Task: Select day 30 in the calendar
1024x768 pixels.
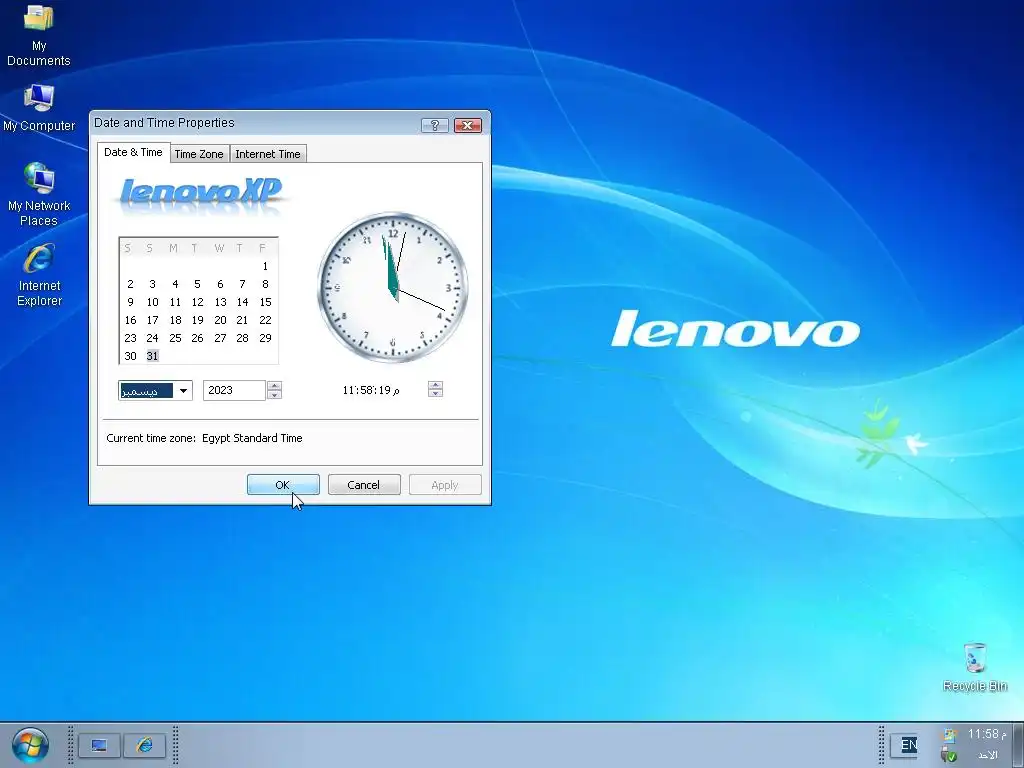Action: click(x=130, y=356)
